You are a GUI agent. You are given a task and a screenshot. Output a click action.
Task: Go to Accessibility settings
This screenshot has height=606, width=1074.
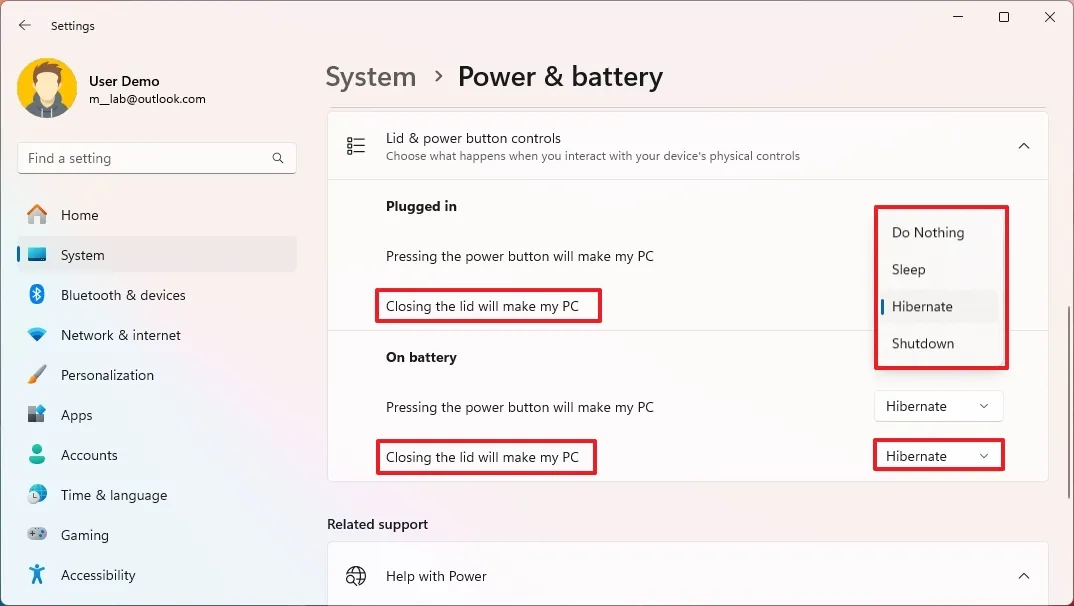pos(97,575)
